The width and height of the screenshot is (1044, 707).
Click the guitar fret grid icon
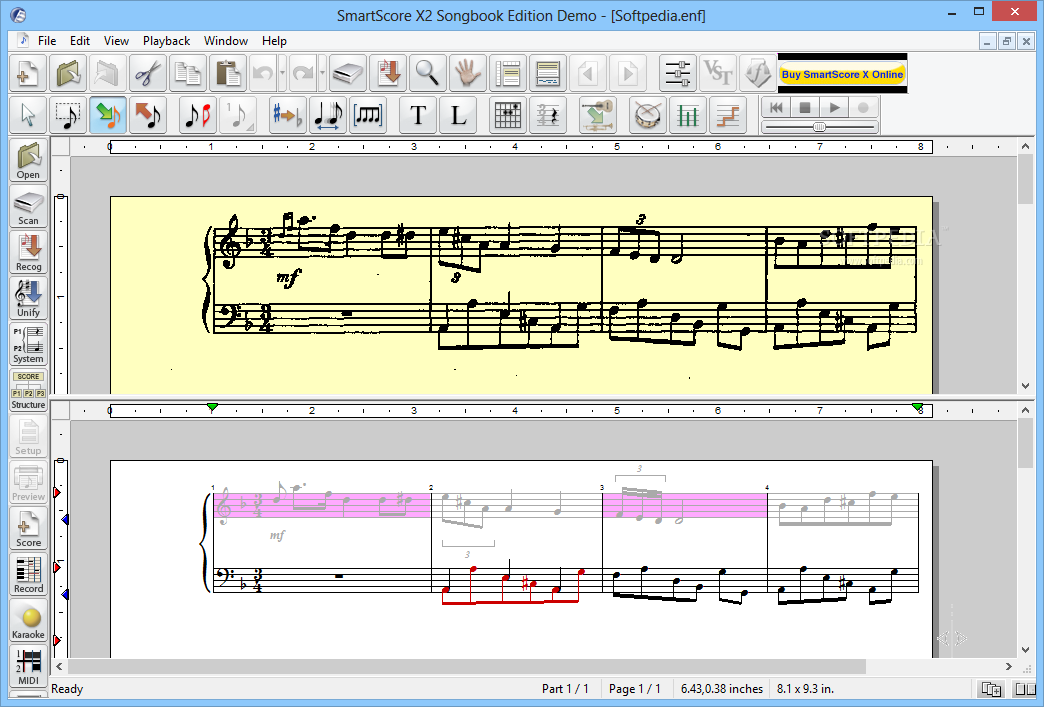[508, 115]
